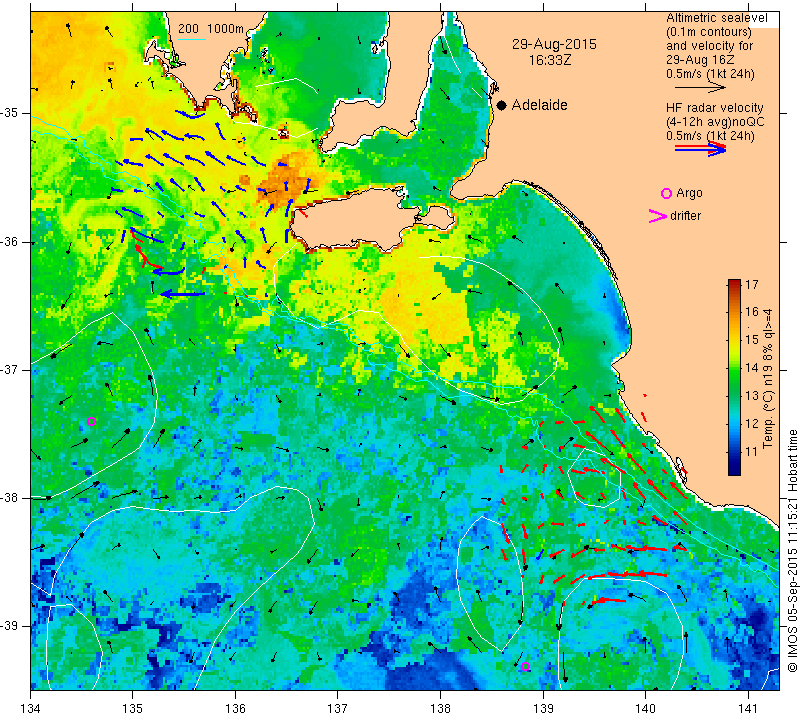Click the longitude axis label '135'
800x720 pixels.
[133, 708]
